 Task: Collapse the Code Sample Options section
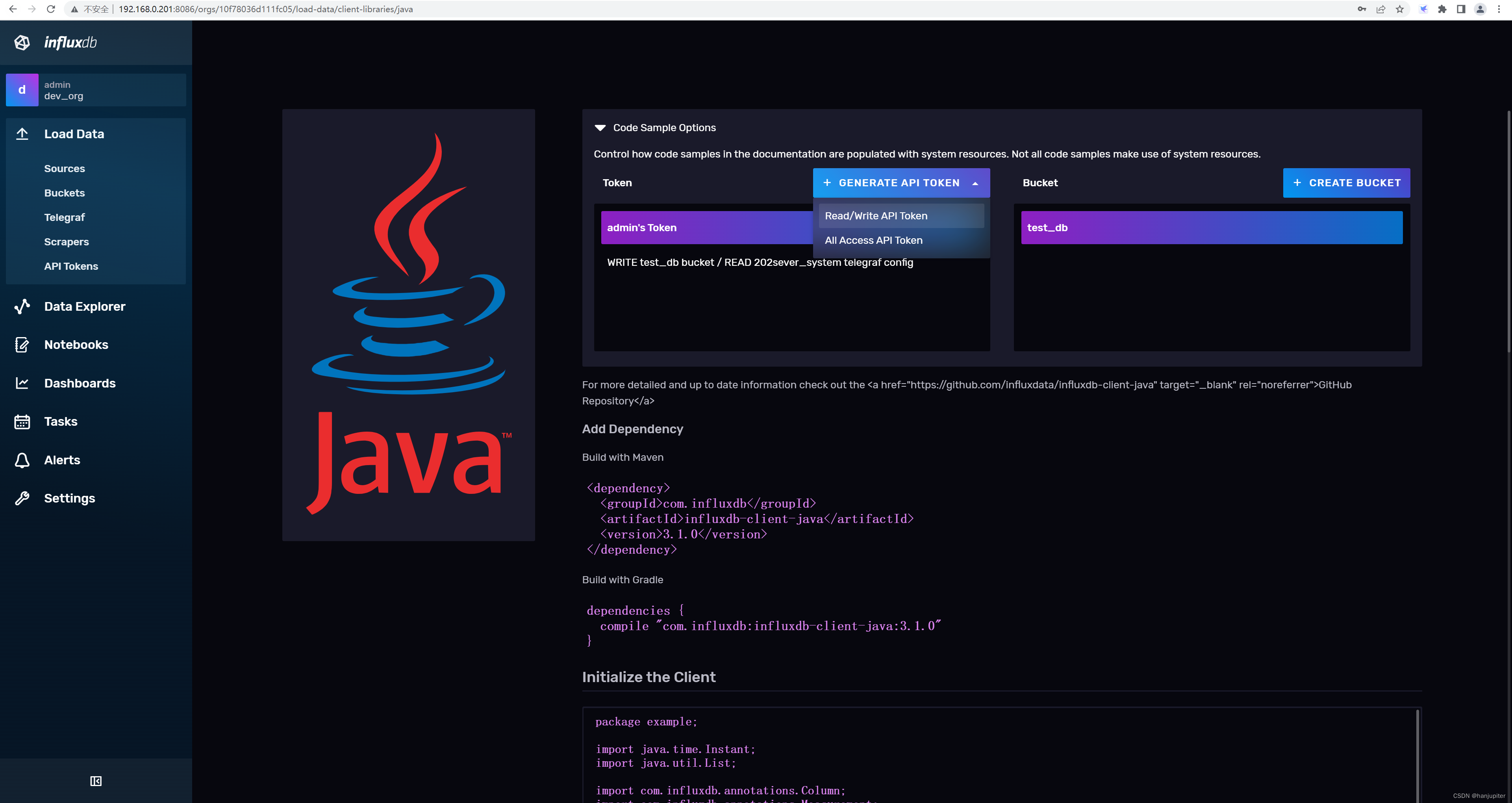click(x=600, y=128)
